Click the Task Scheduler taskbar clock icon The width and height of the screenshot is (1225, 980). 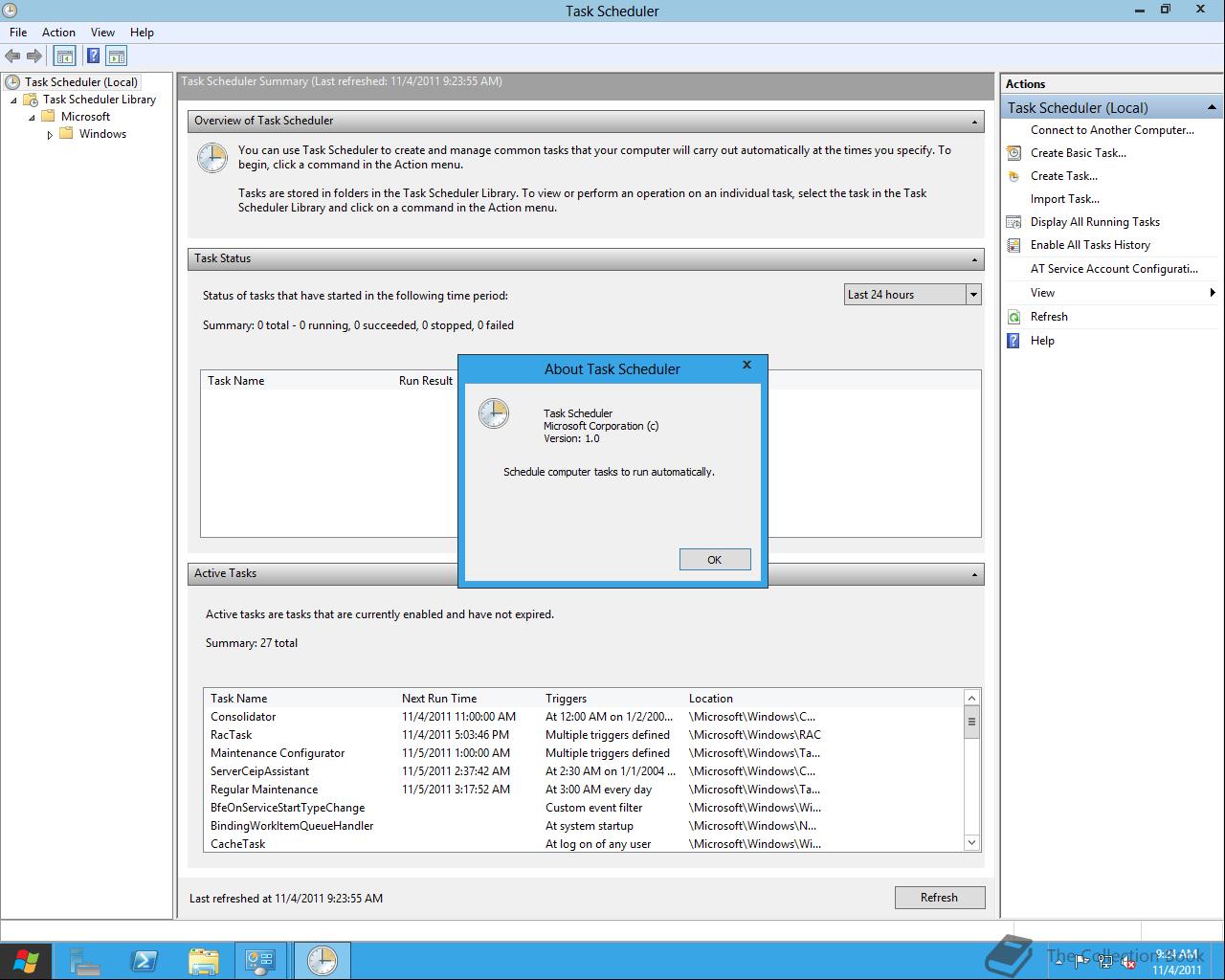(x=322, y=960)
